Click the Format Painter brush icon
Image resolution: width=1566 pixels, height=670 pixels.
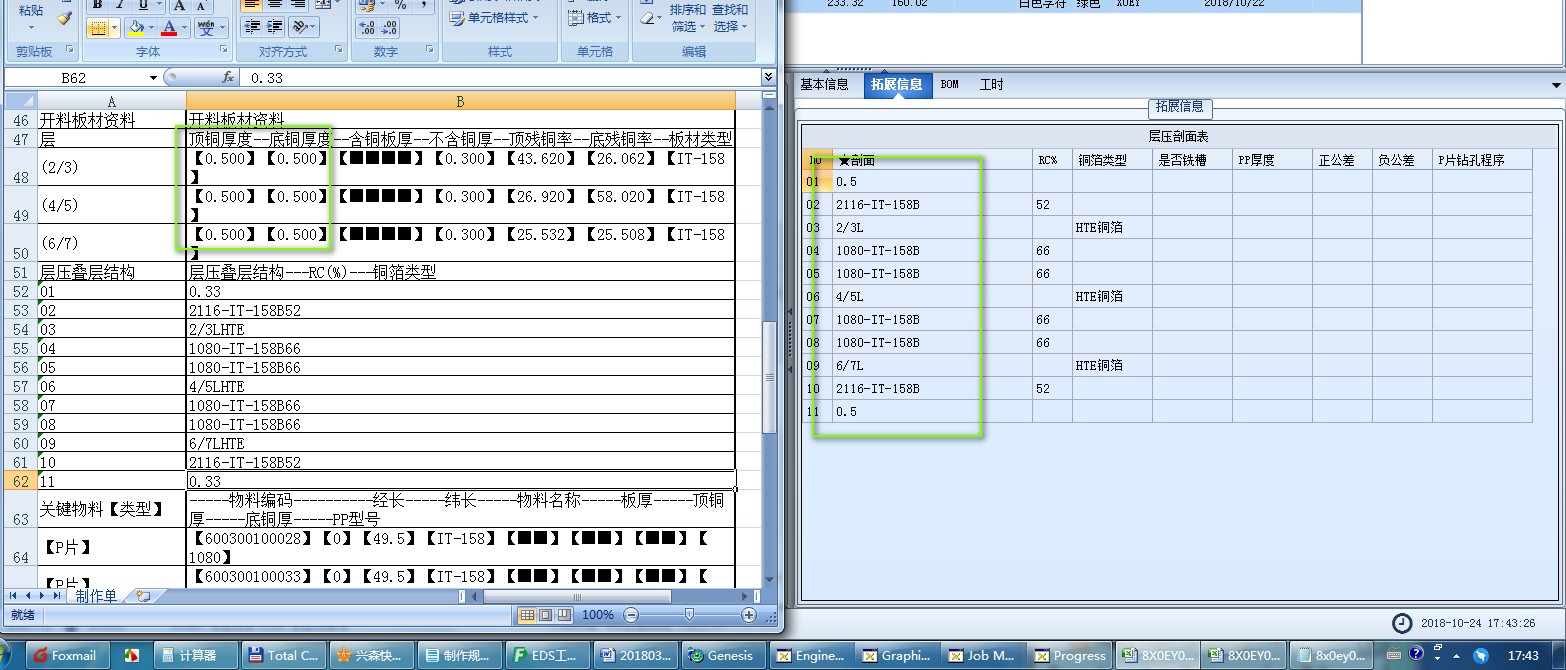pyautogui.click(x=64, y=17)
